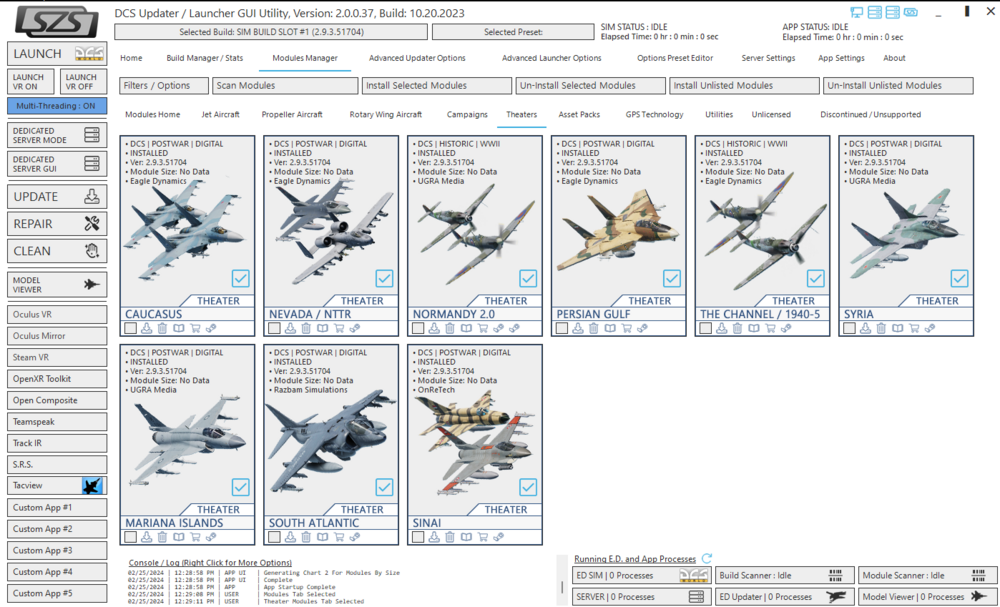The height and width of the screenshot is (607, 1000).
Task: Toggle the Multi-Threading : ON button
Action: coord(57,106)
